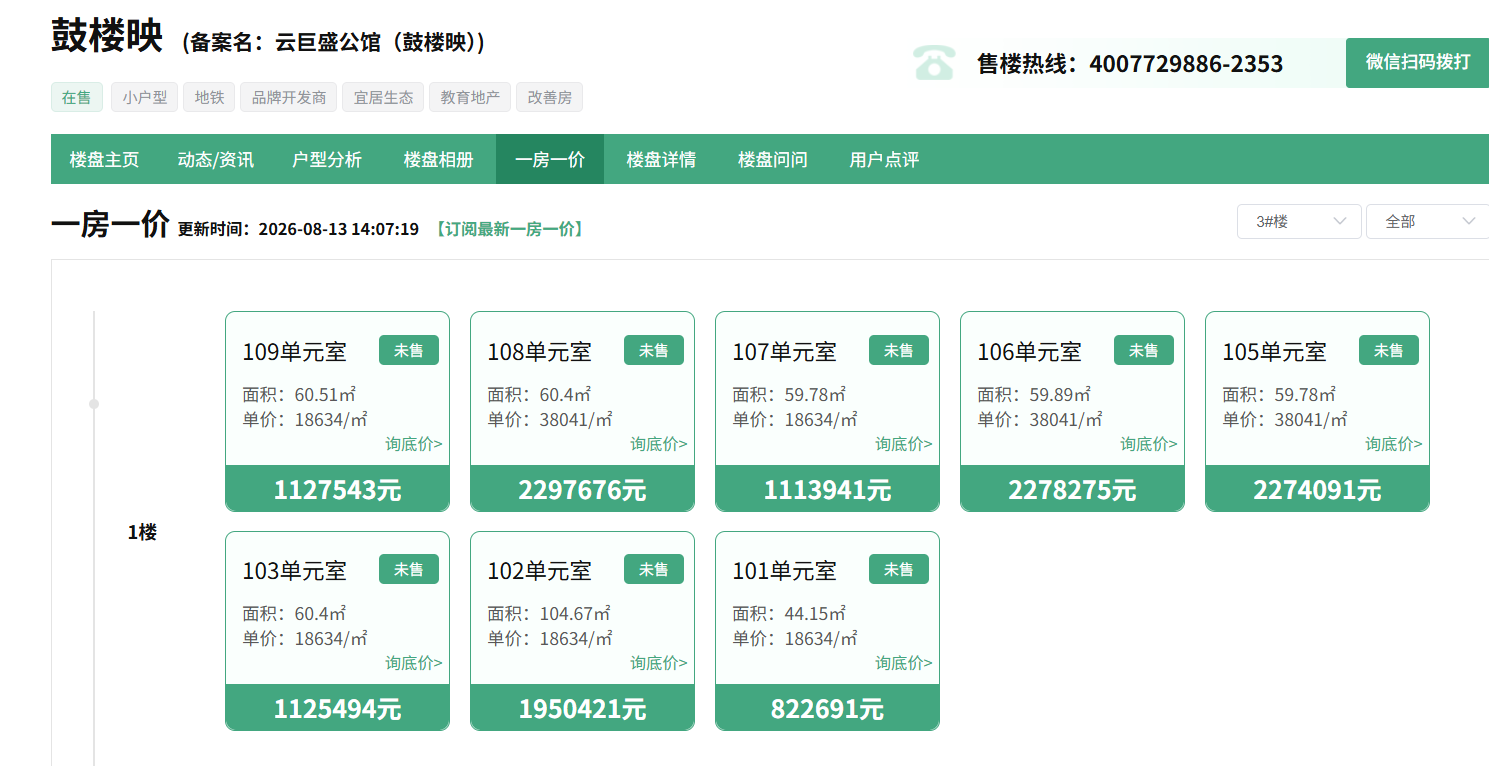
Task: Click 询底价 link for unit 107
Action: click(x=904, y=444)
